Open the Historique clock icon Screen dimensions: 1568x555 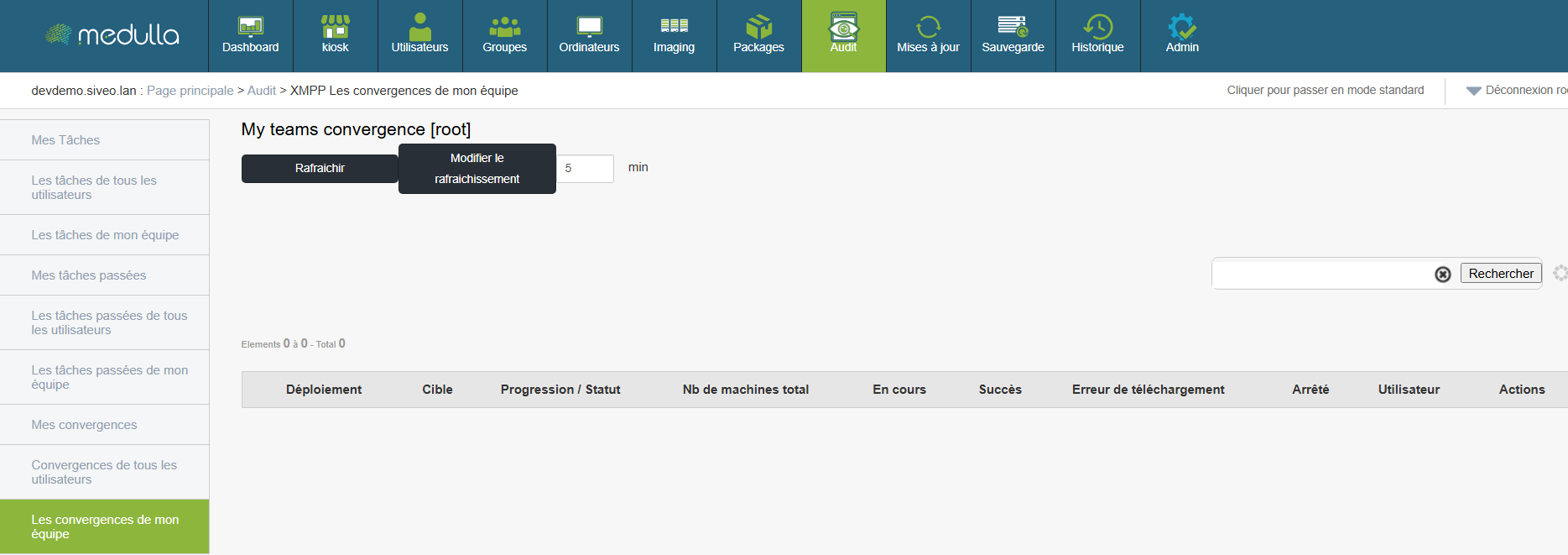[x=1097, y=28]
